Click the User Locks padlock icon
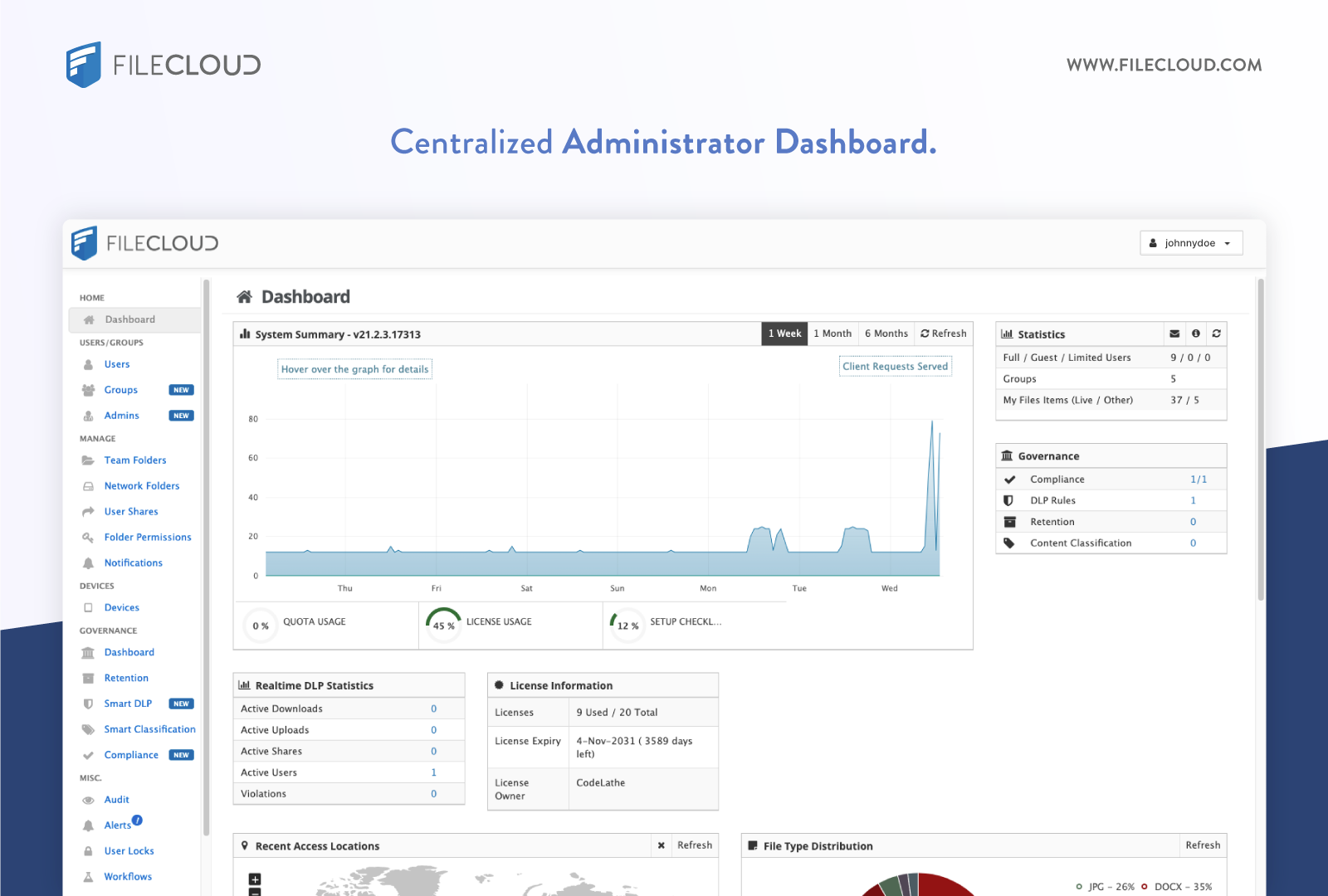 88,851
